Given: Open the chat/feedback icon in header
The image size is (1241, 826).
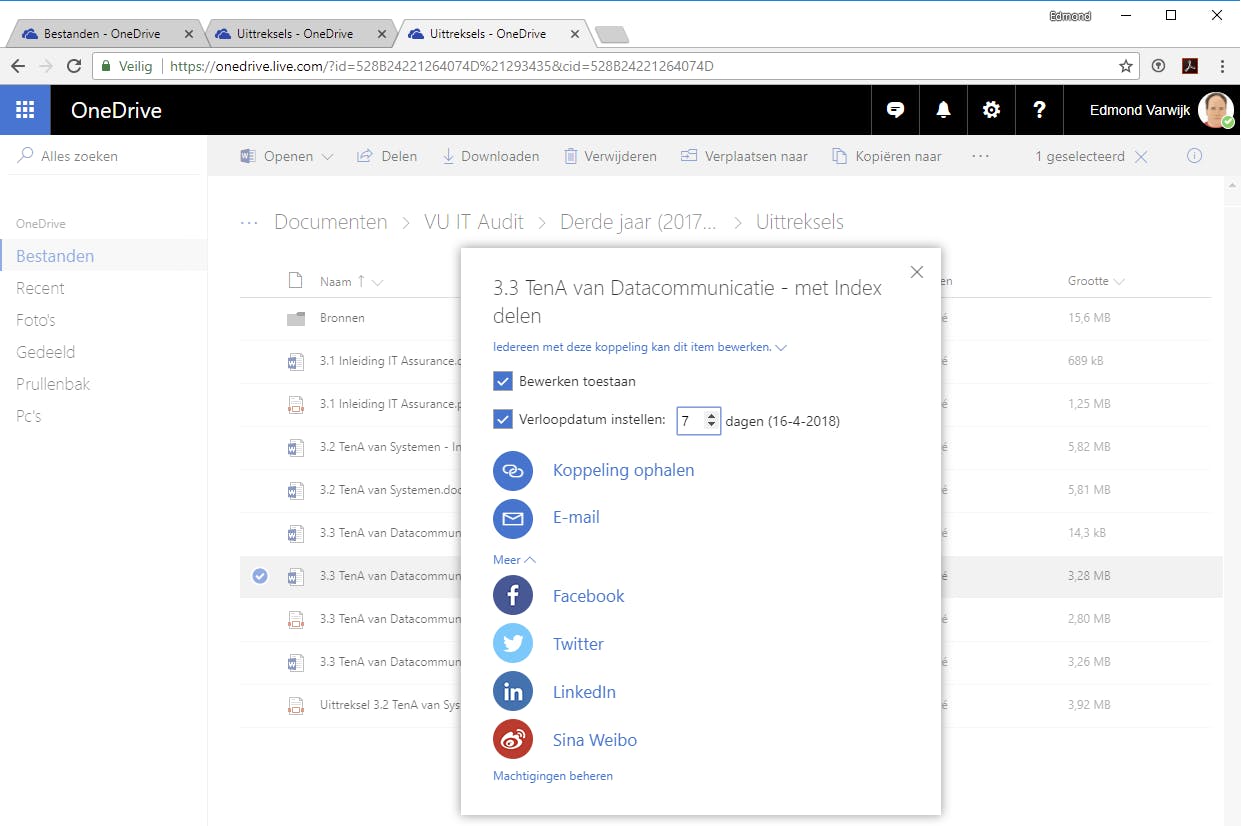Looking at the screenshot, I should [896, 110].
